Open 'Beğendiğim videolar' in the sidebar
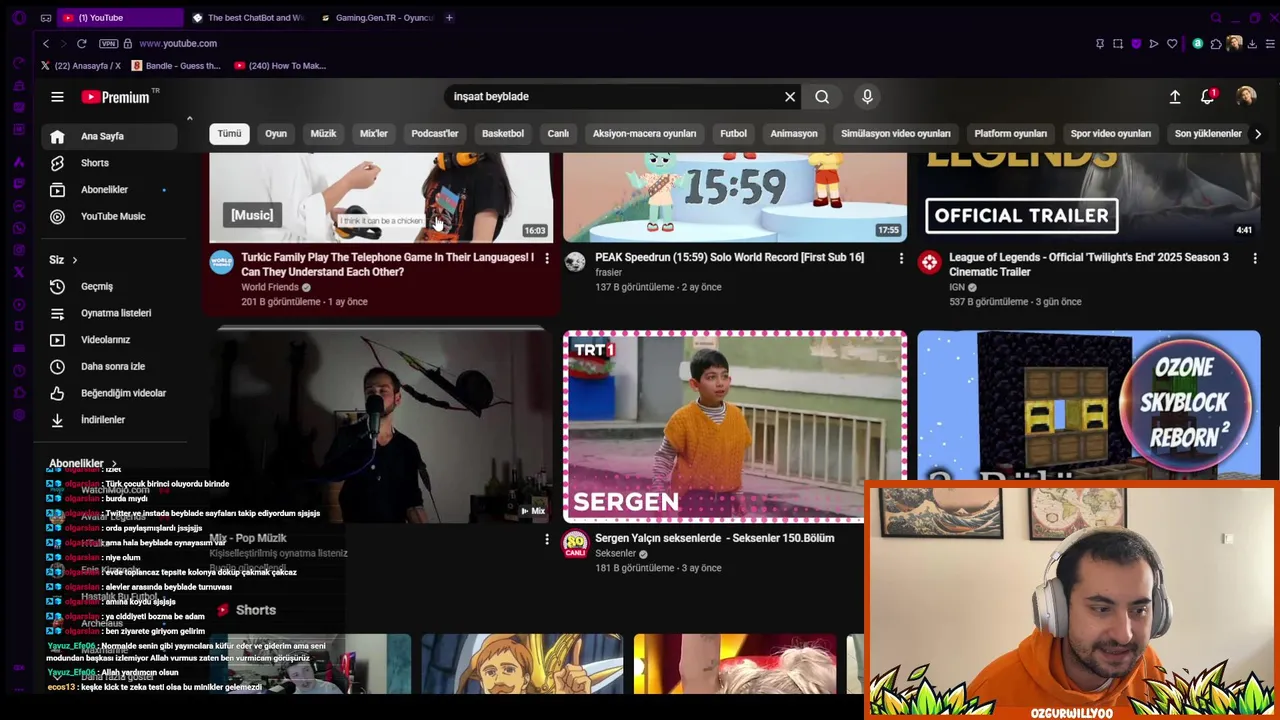Viewport: 1280px width, 720px height. [x=110, y=394]
